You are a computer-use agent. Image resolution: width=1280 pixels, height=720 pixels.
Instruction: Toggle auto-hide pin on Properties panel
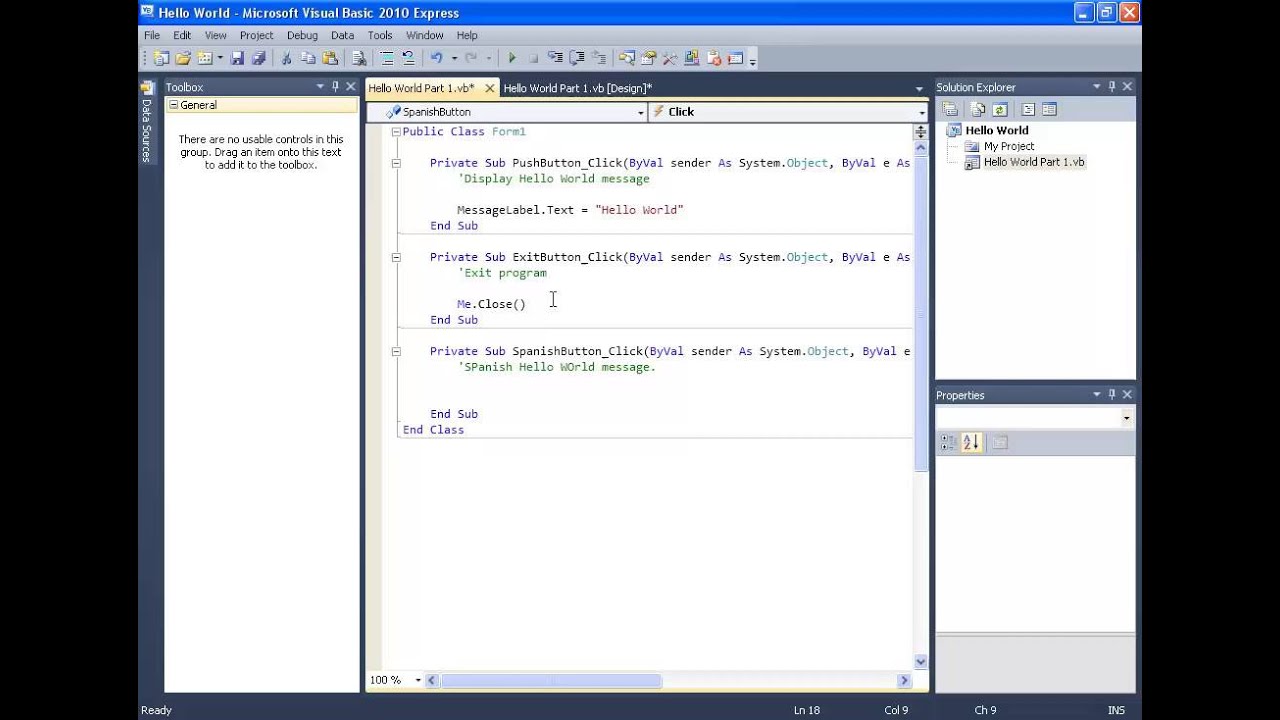coord(1112,395)
